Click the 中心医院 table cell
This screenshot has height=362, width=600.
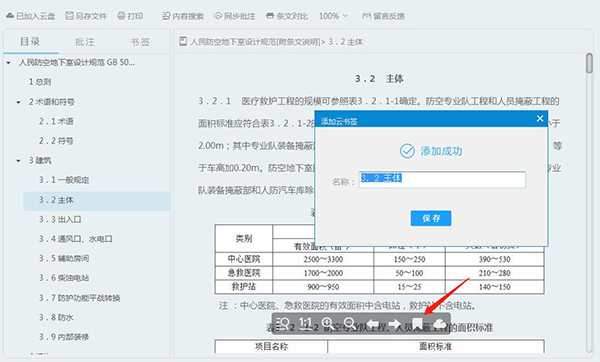pos(244,259)
